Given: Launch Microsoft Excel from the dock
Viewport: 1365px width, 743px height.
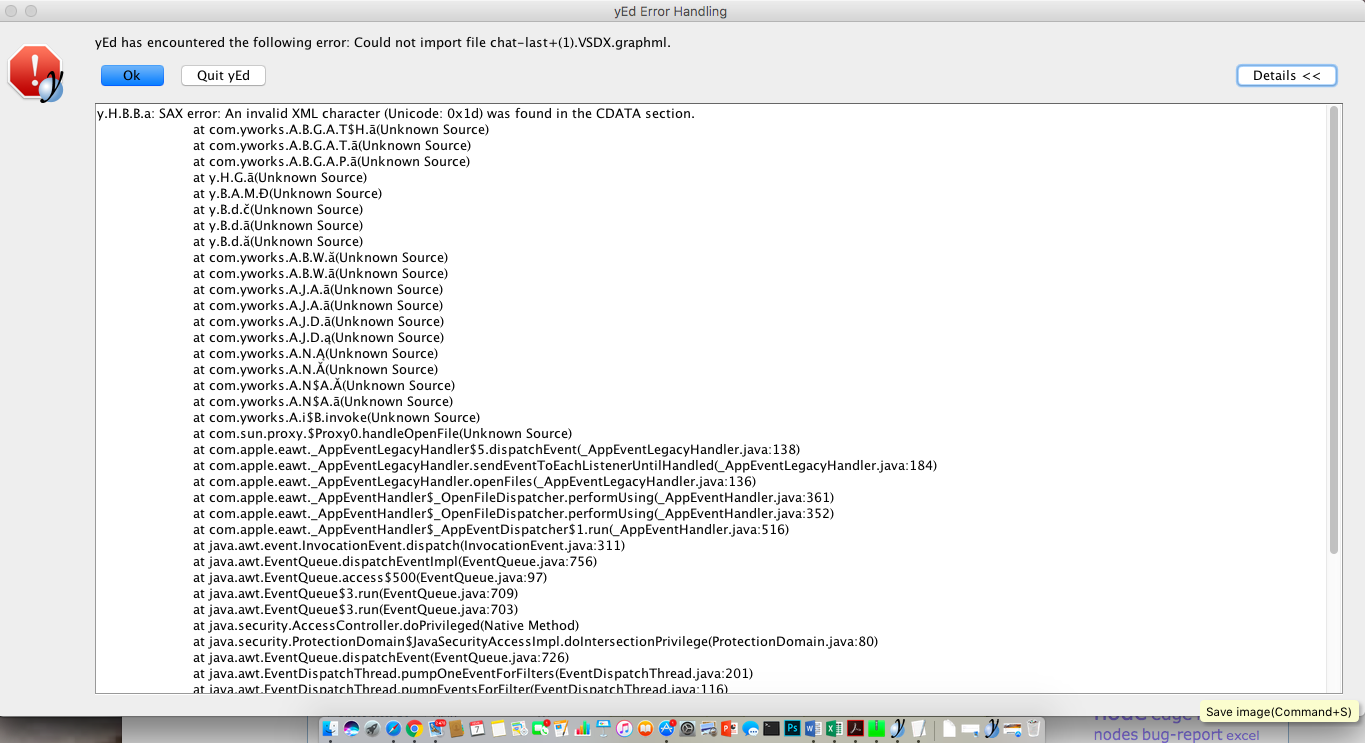Looking at the screenshot, I should tap(834, 729).
